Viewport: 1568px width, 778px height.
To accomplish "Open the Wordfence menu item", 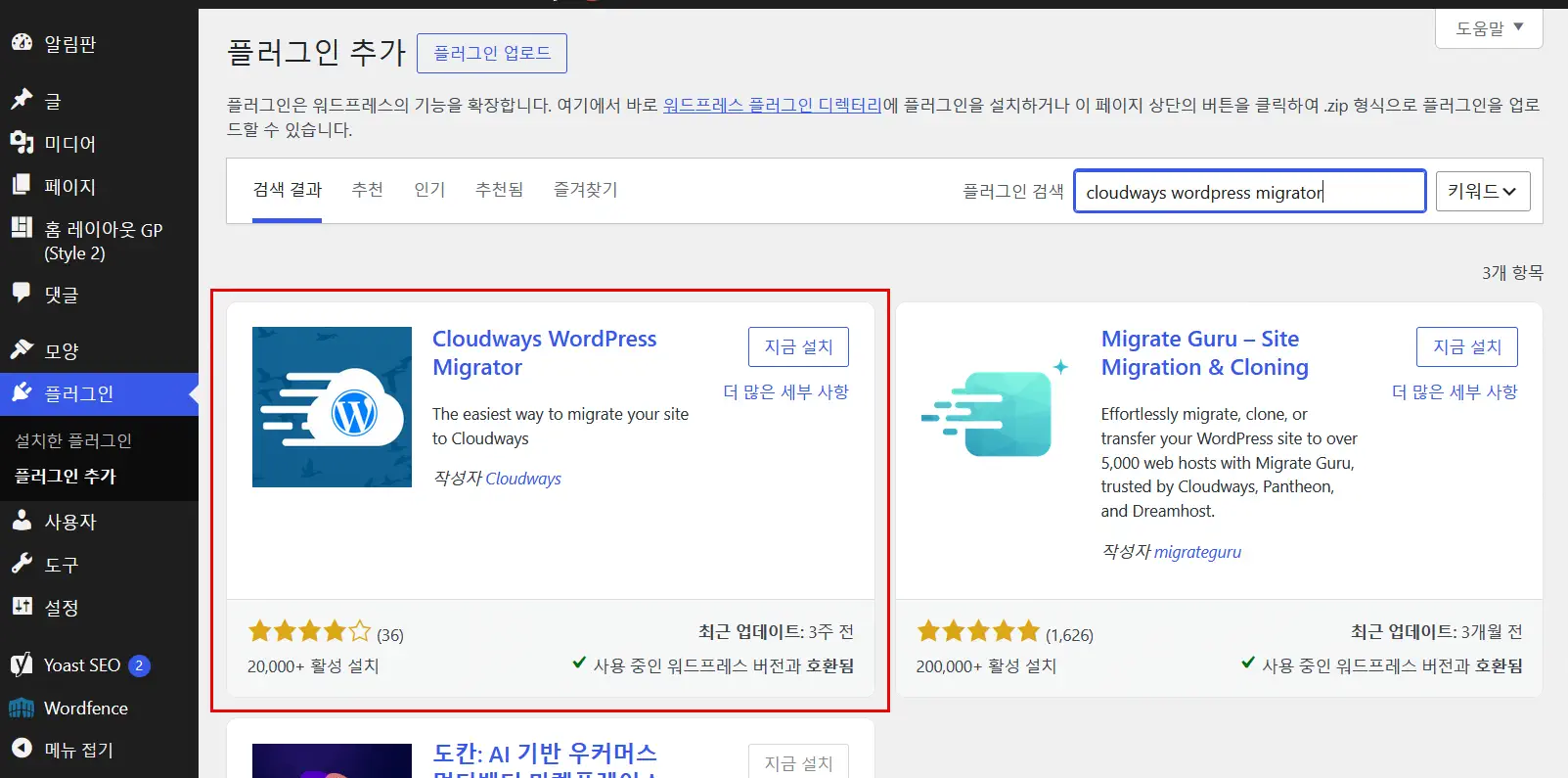I will click(x=99, y=708).
